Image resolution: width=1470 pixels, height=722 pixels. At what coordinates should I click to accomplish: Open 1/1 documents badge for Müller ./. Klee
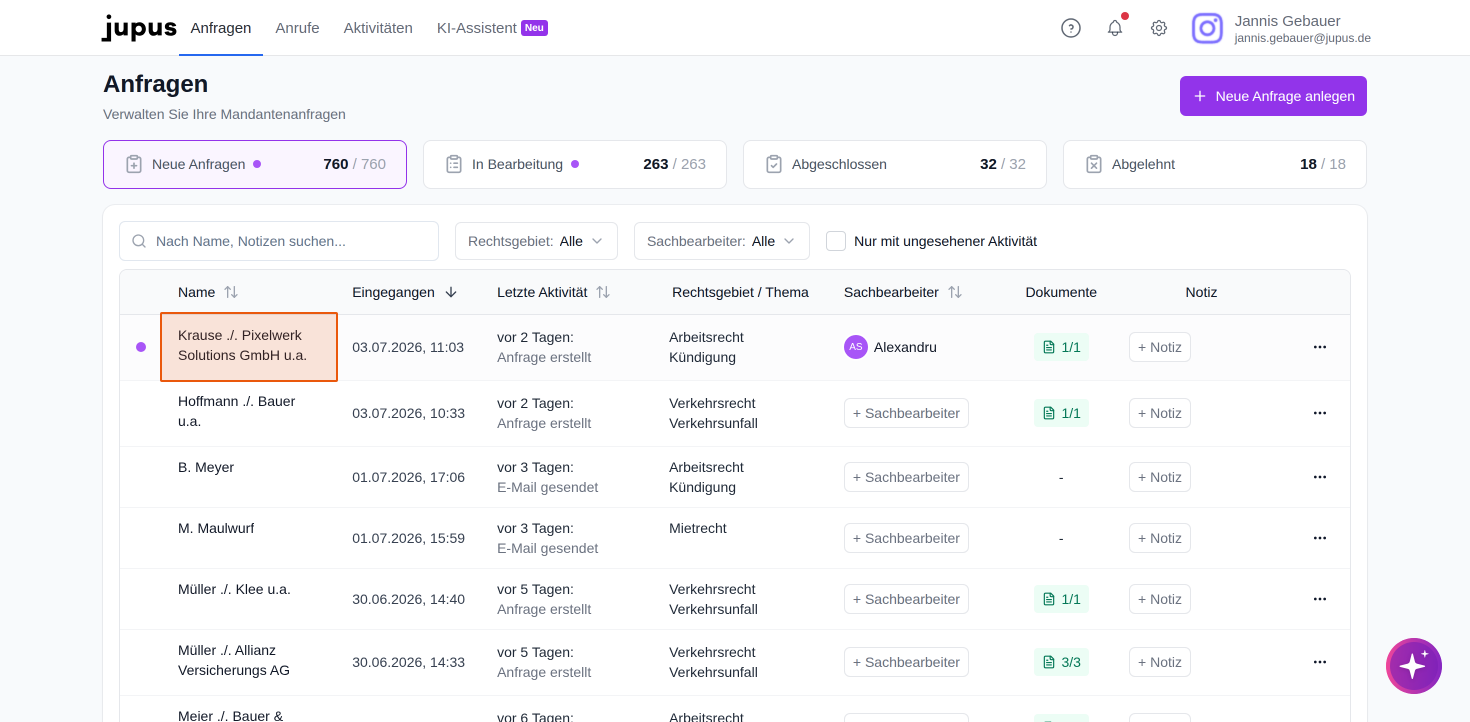pos(1061,599)
